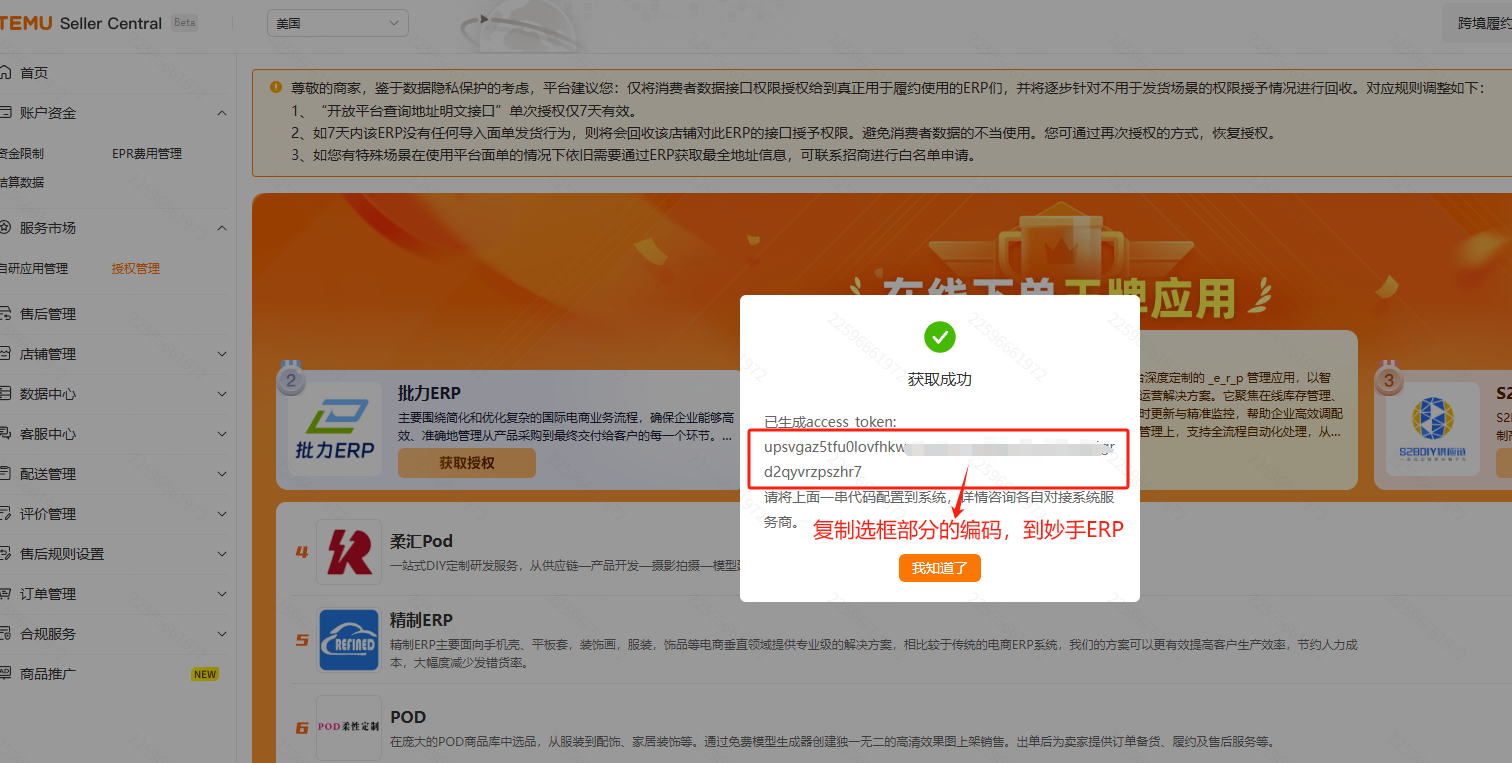Screen dimensions: 1512x763
Task: Click the 店铺管理 sidebar icon
Action: 5,354
